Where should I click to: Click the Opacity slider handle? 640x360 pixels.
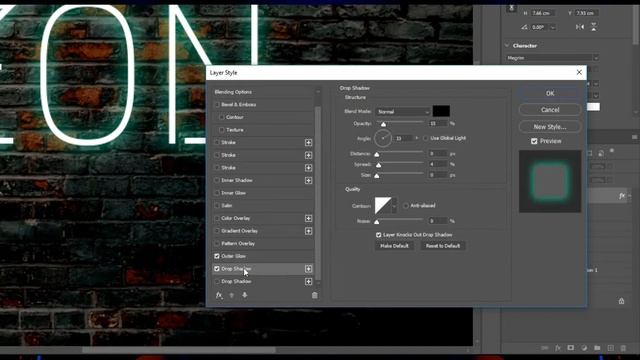pyautogui.click(x=383, y=124)
